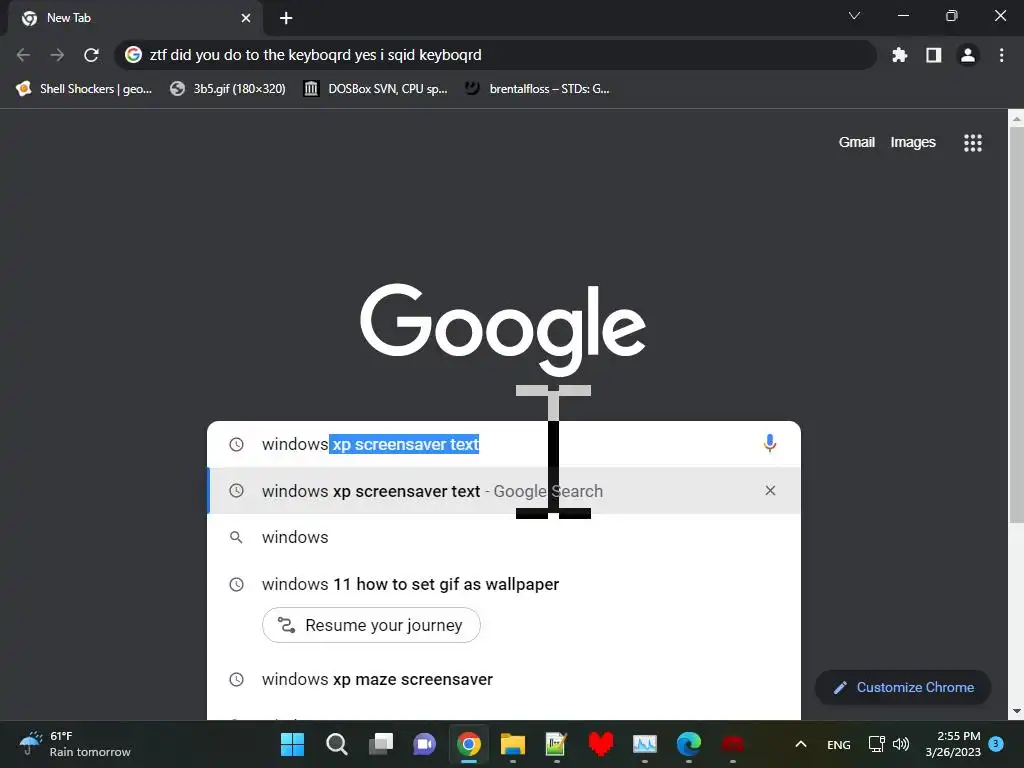Open a new tab with the plus button

pyautogui.click(x=286, y=18)
